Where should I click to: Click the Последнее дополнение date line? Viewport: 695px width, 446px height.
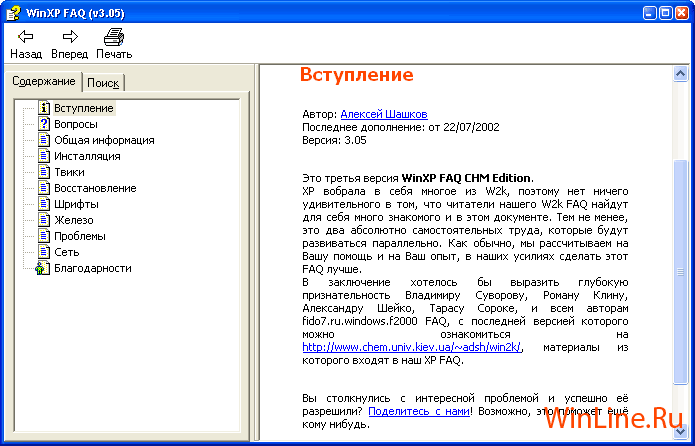click(401, 127)
